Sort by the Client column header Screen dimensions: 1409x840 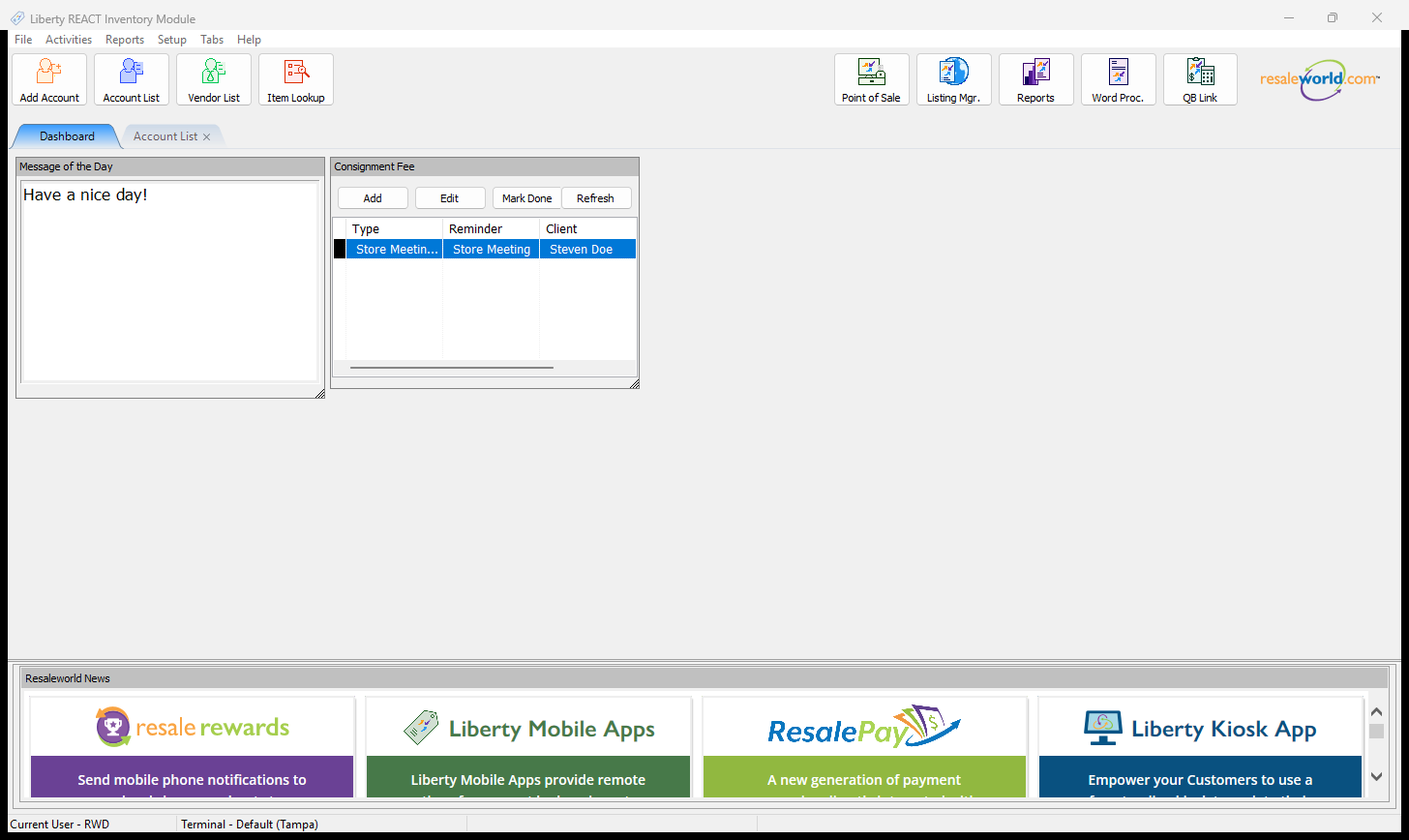(588, 228)
